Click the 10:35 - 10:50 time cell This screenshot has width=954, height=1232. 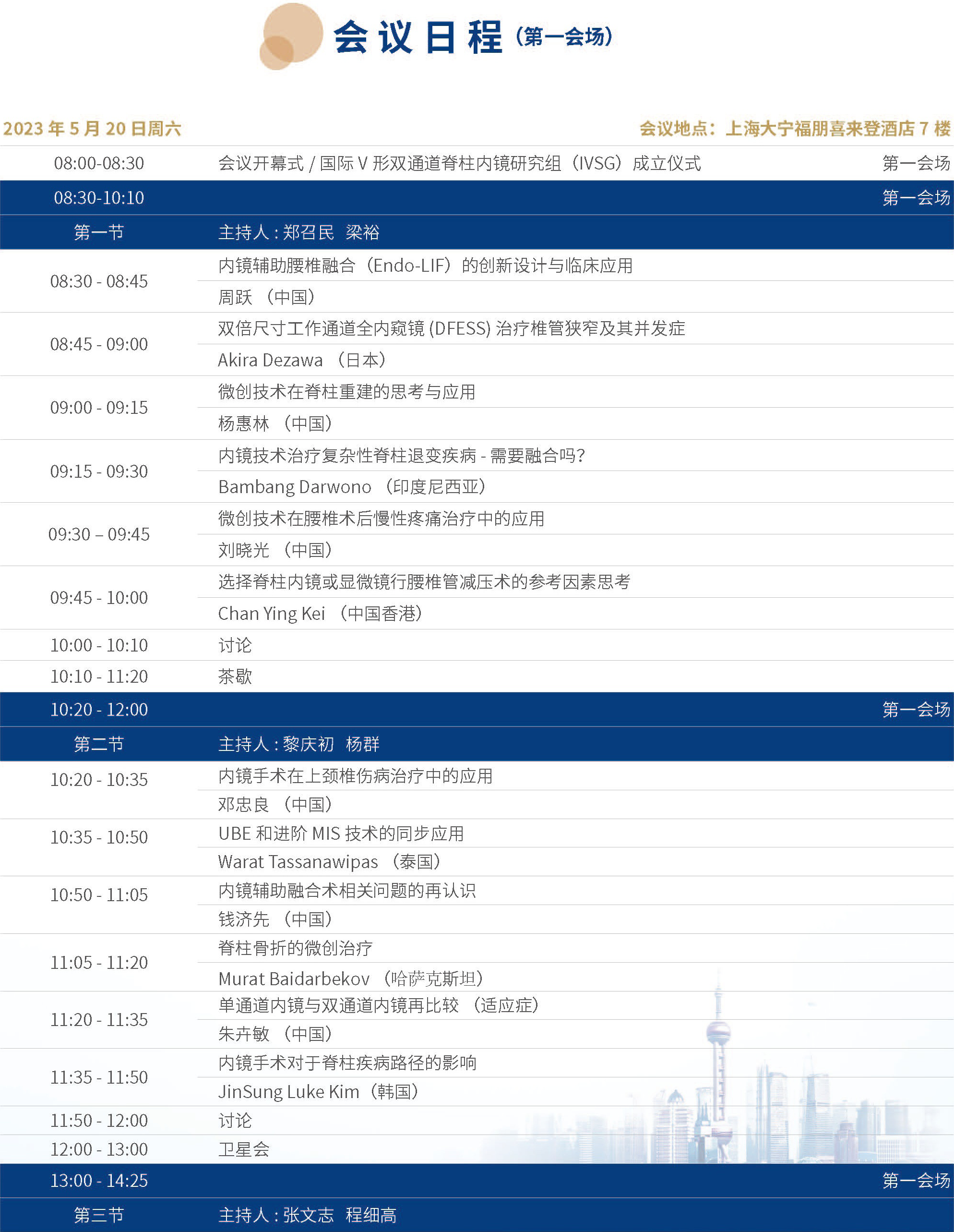click(x=99, y=837)
